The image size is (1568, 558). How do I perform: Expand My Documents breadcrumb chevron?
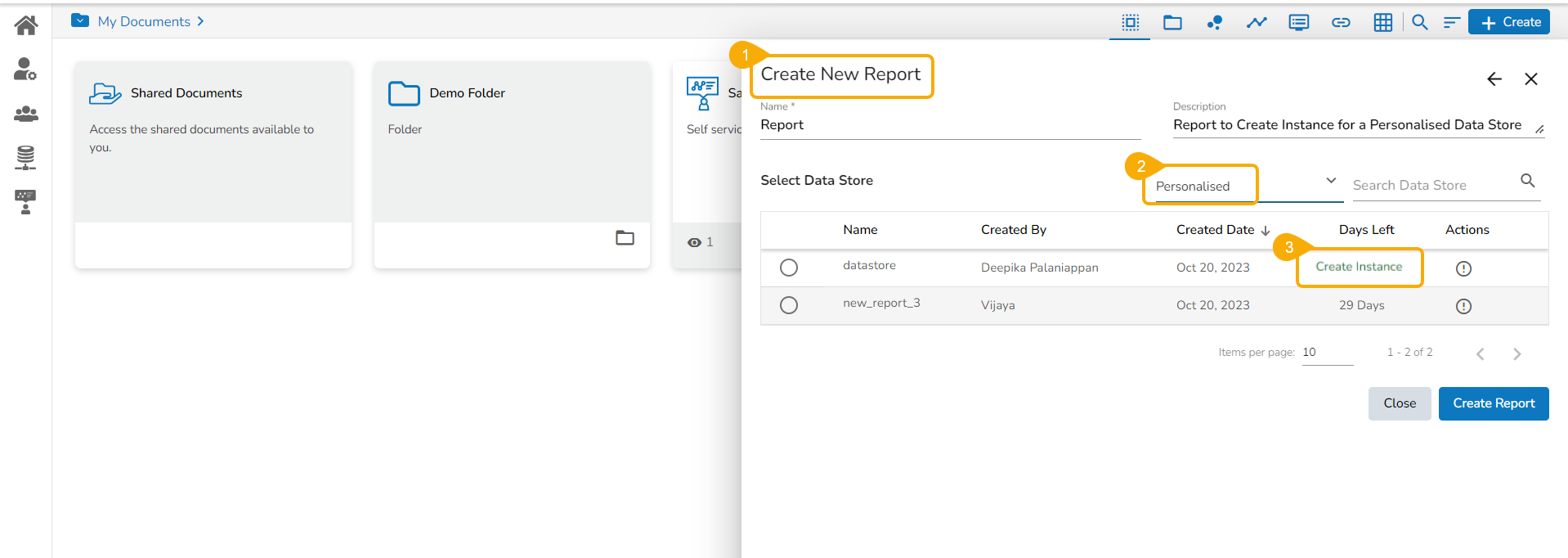(x=200, y=21)
